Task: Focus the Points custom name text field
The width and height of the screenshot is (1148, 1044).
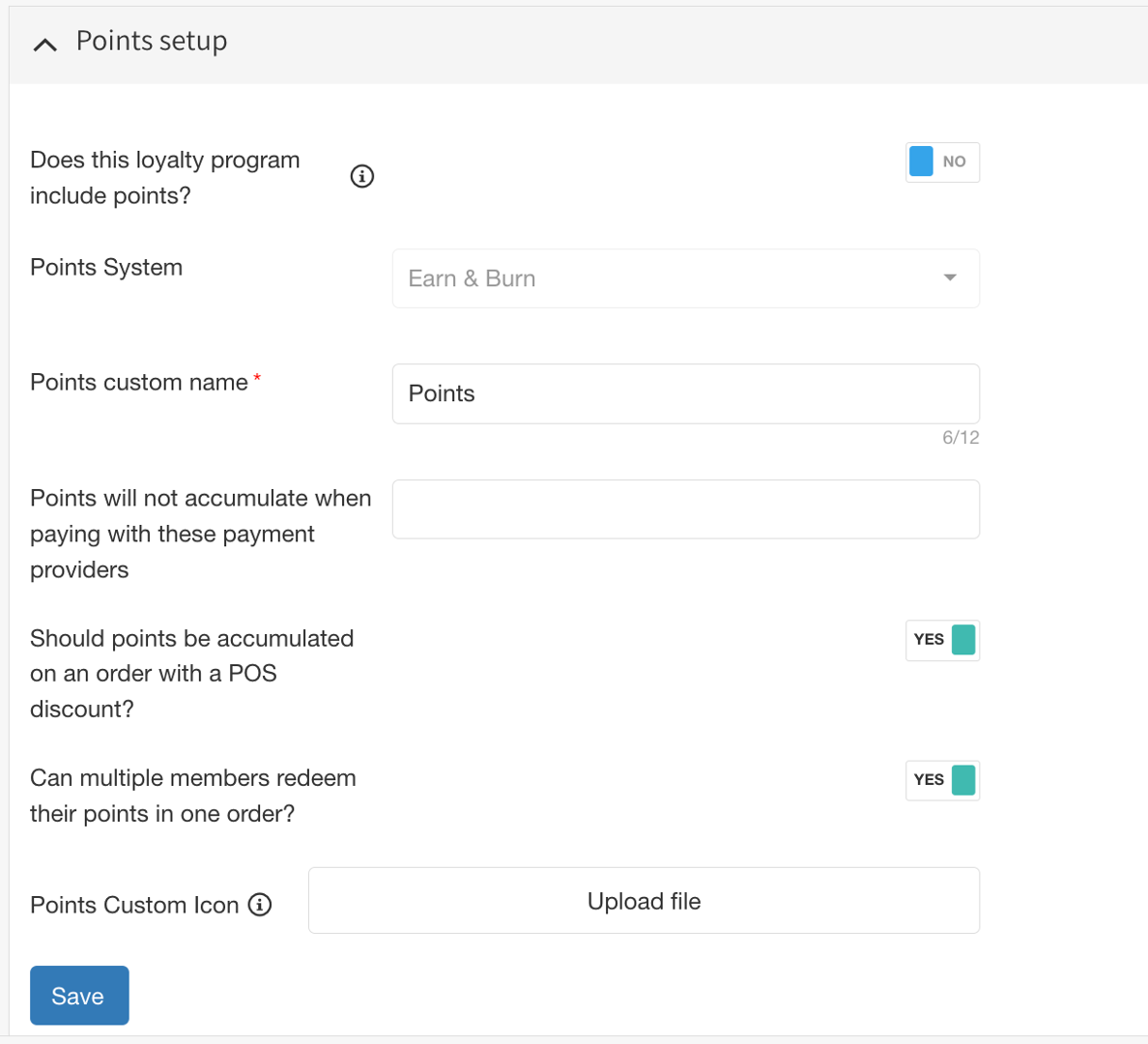Action: [x=685, y=393]
